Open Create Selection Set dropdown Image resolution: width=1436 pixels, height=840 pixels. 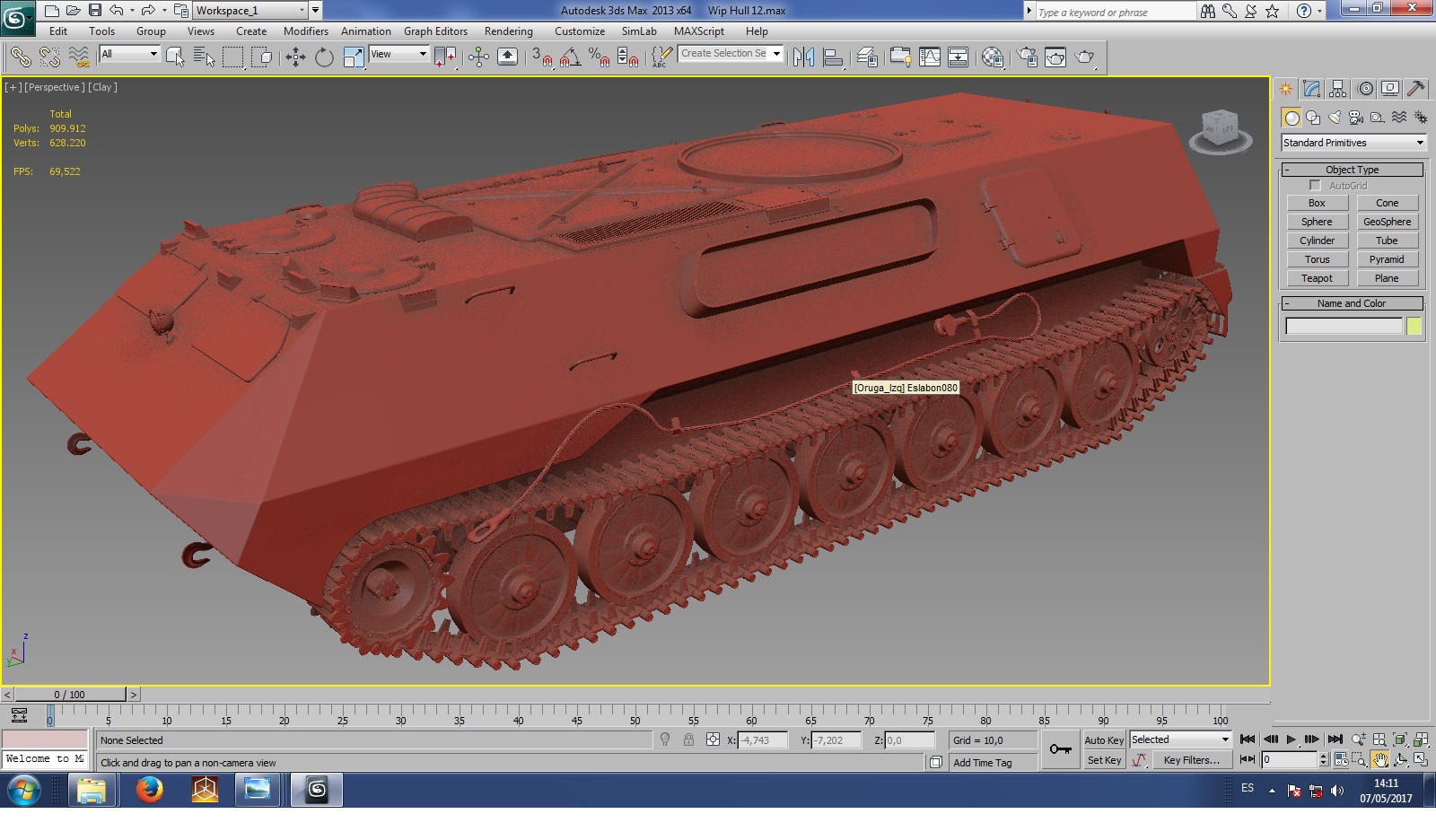tap(731, 53)
